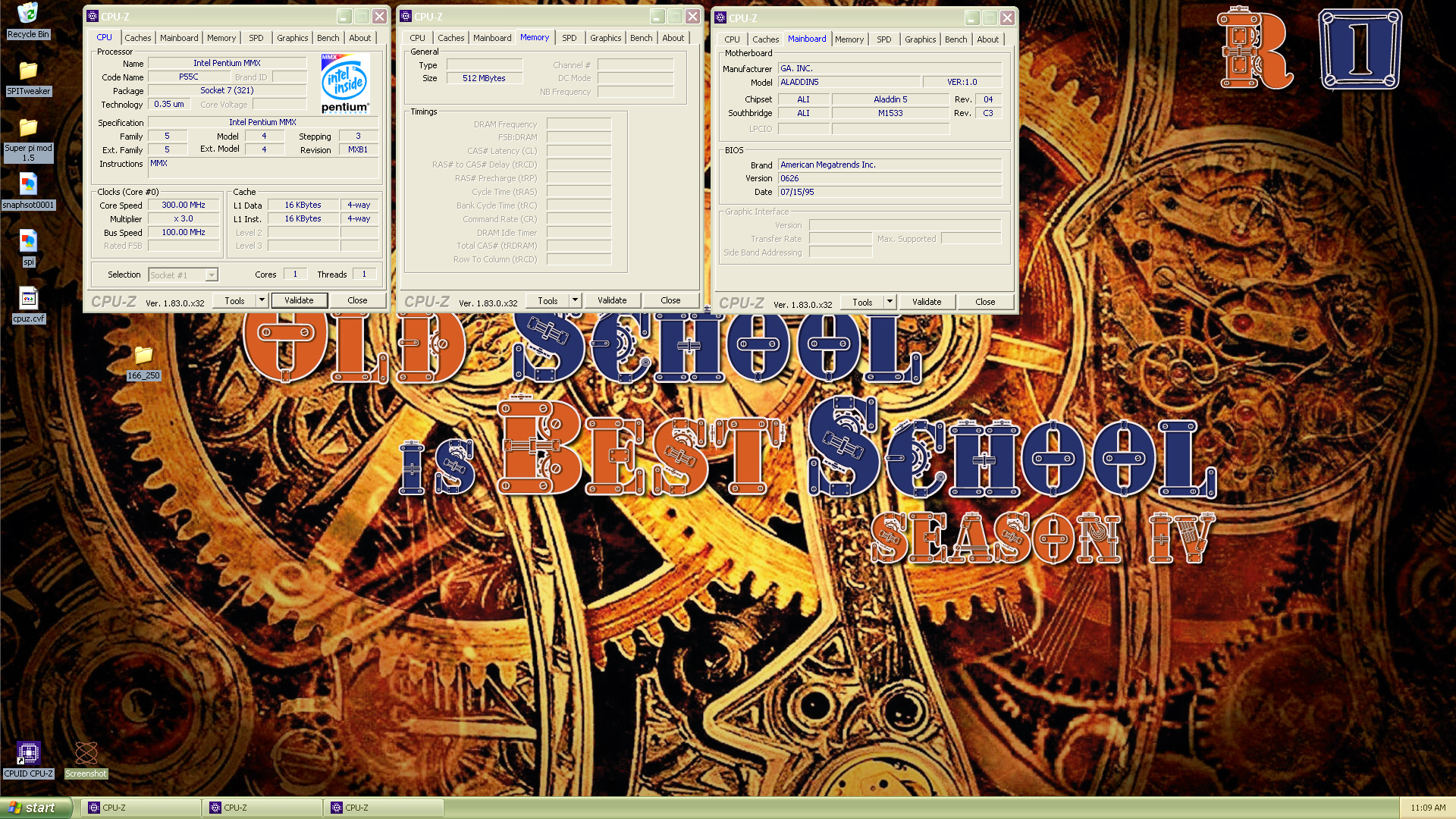This screenshot has height=819, width=1456.
Task: Open About tab in CPU window
Action: tap(360, 38)
